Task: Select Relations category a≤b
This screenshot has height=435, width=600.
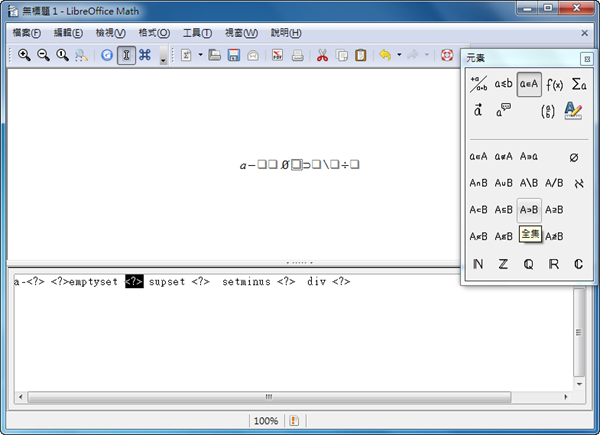Action: tap(503, 84)
